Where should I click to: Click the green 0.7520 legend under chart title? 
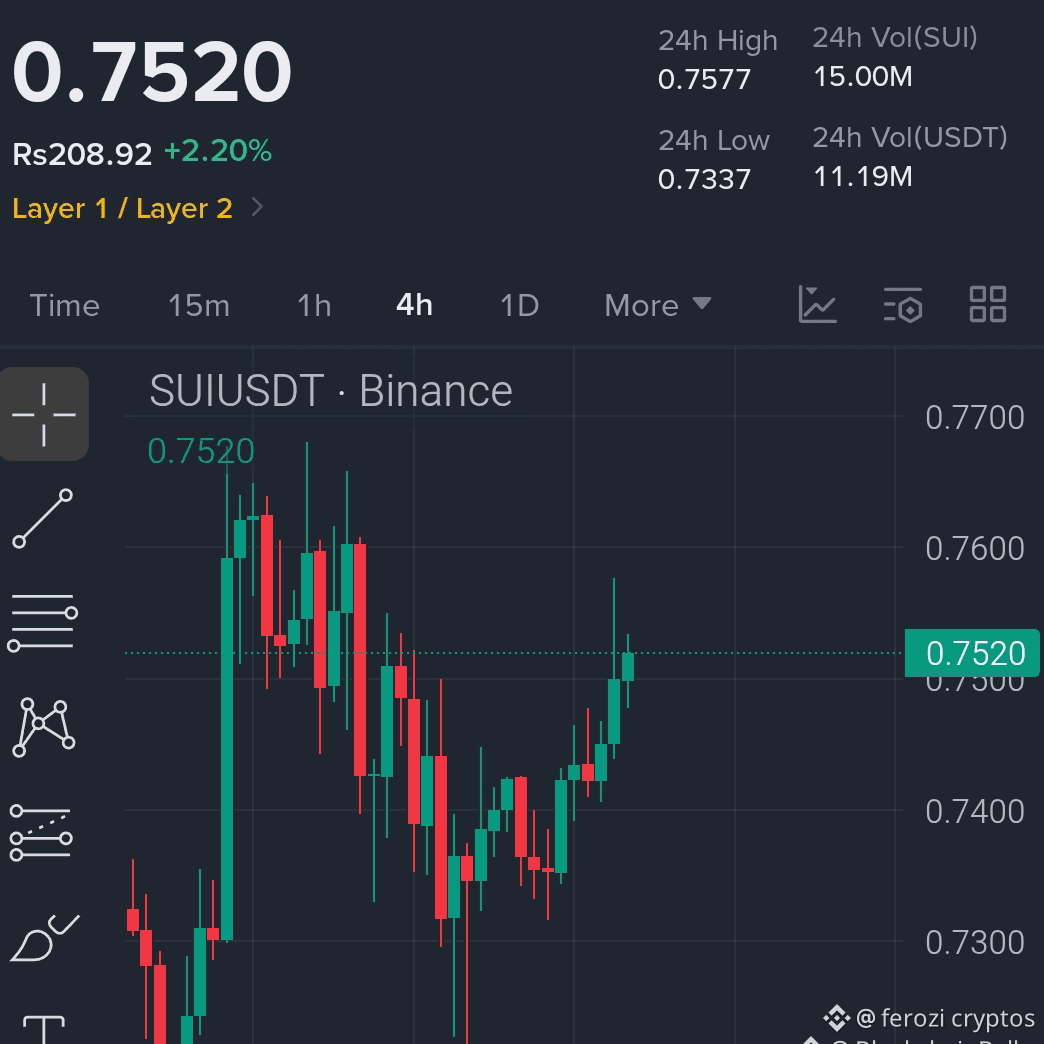[x=201, y=451]
